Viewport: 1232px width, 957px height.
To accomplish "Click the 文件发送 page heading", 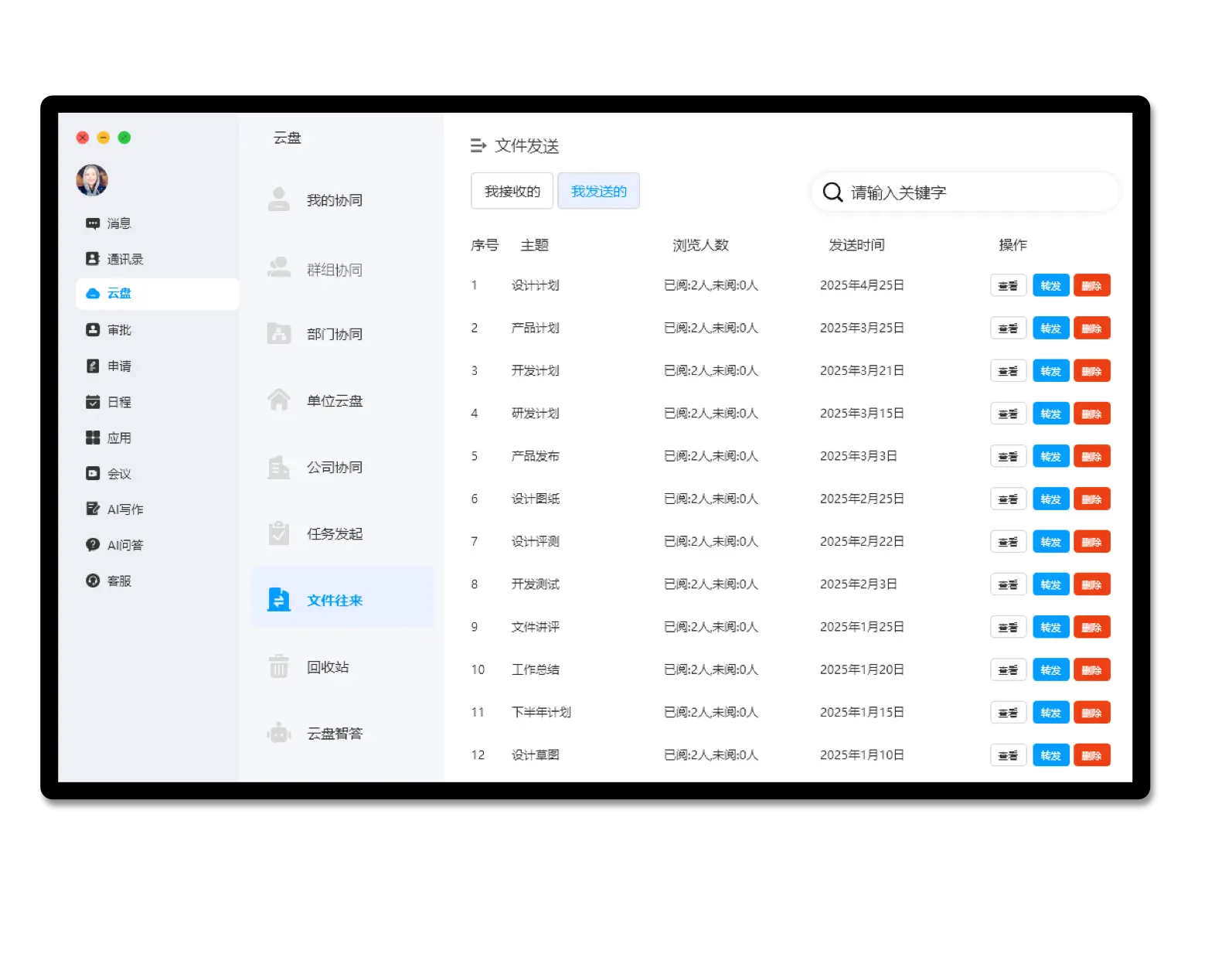I will coord(526,145).
